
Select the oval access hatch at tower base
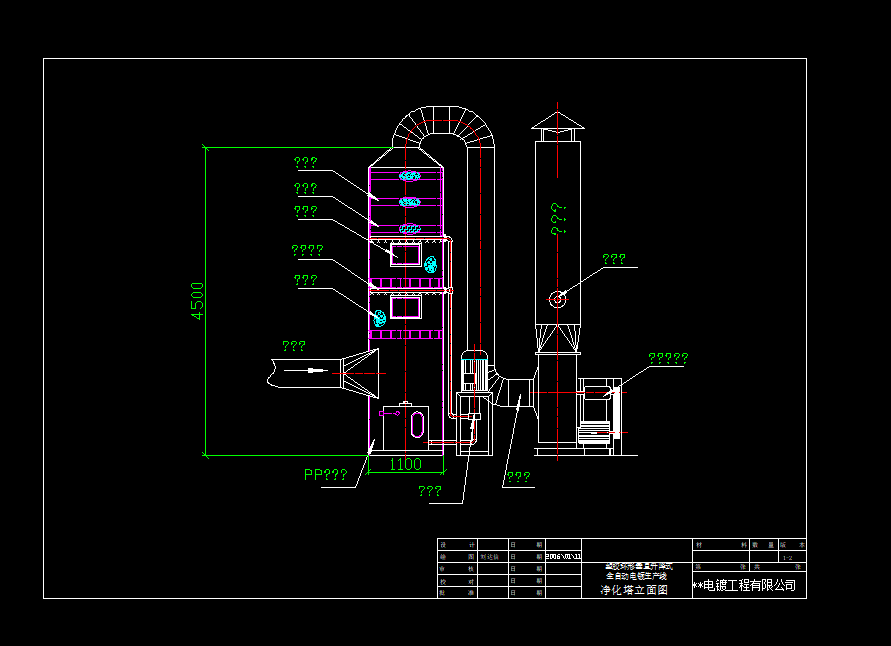[417, 425]
